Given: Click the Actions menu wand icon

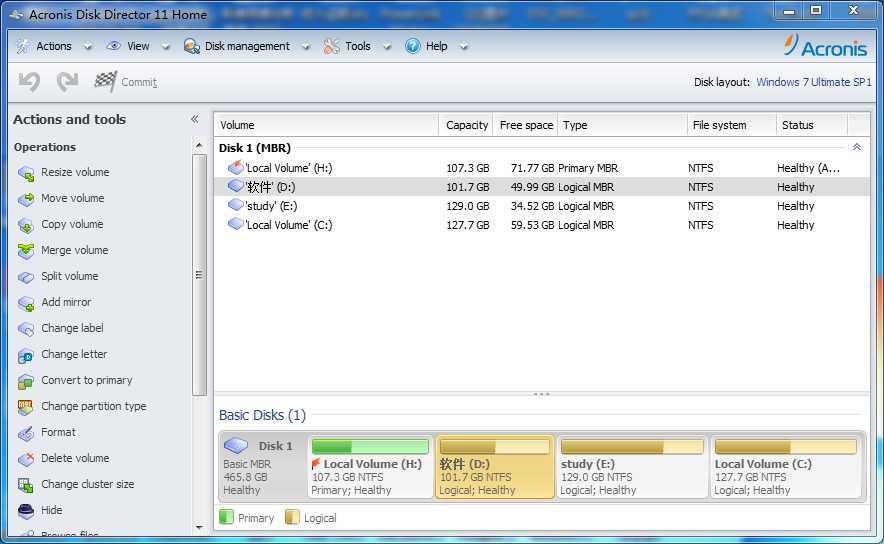Looking at the screenshot, I should click(24, 46).
